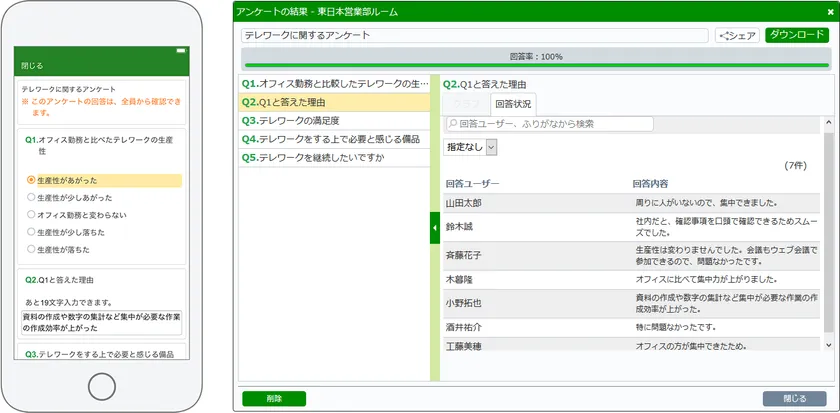This screenshot has height=413, width=840.
Task: Select radio option 生産性があがった
Action: pos(31,181)
